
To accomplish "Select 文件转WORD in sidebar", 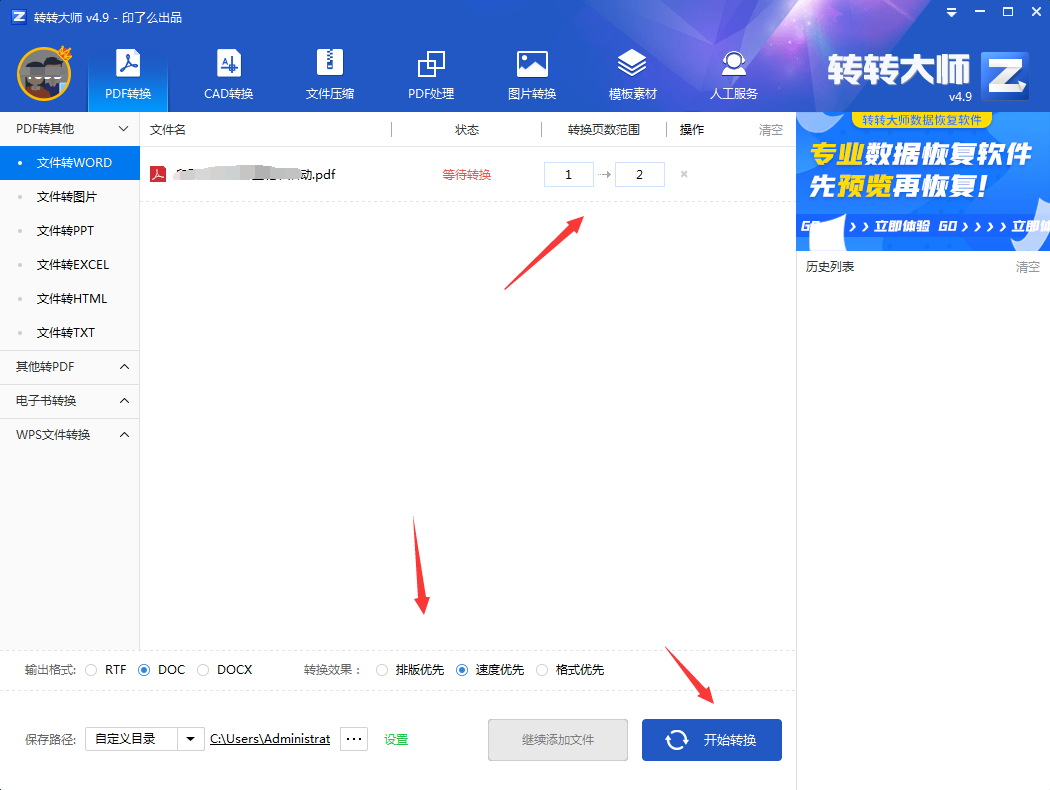I will click(70, 163).
